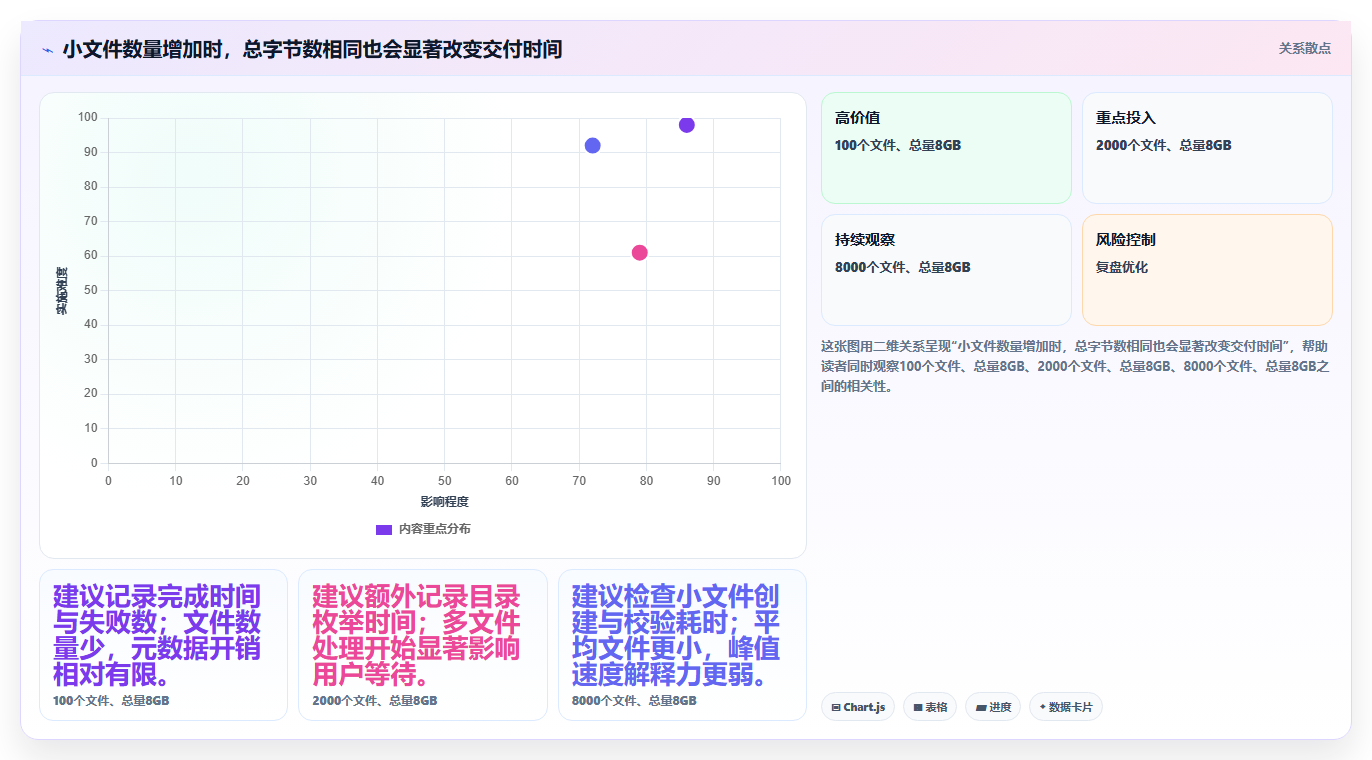Open the 持续观察 quadrant card
The width and height of the screenshot is (1372, 760).
946,270
